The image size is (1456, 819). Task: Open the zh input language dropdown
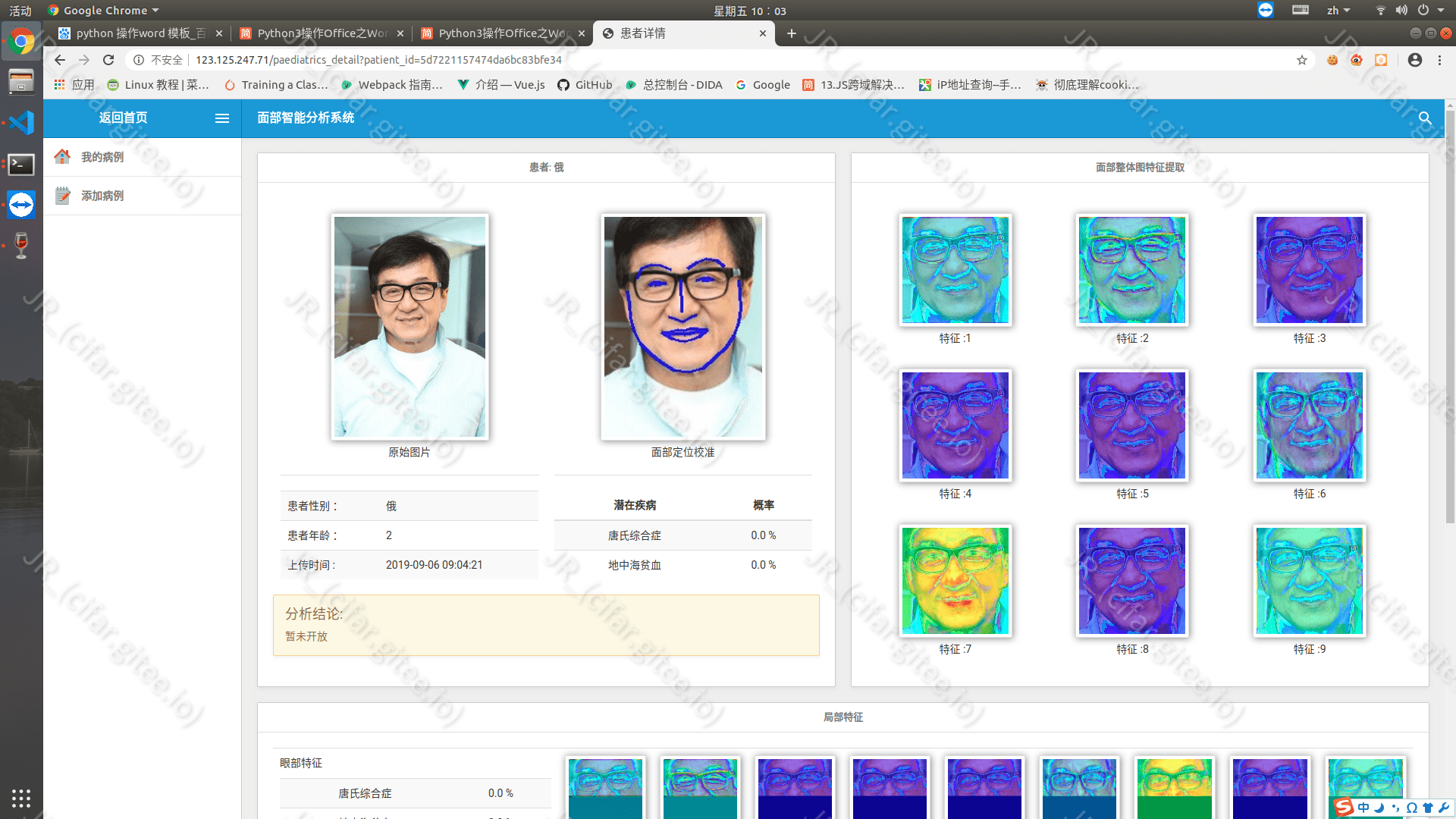click(x=1338, y=11)
